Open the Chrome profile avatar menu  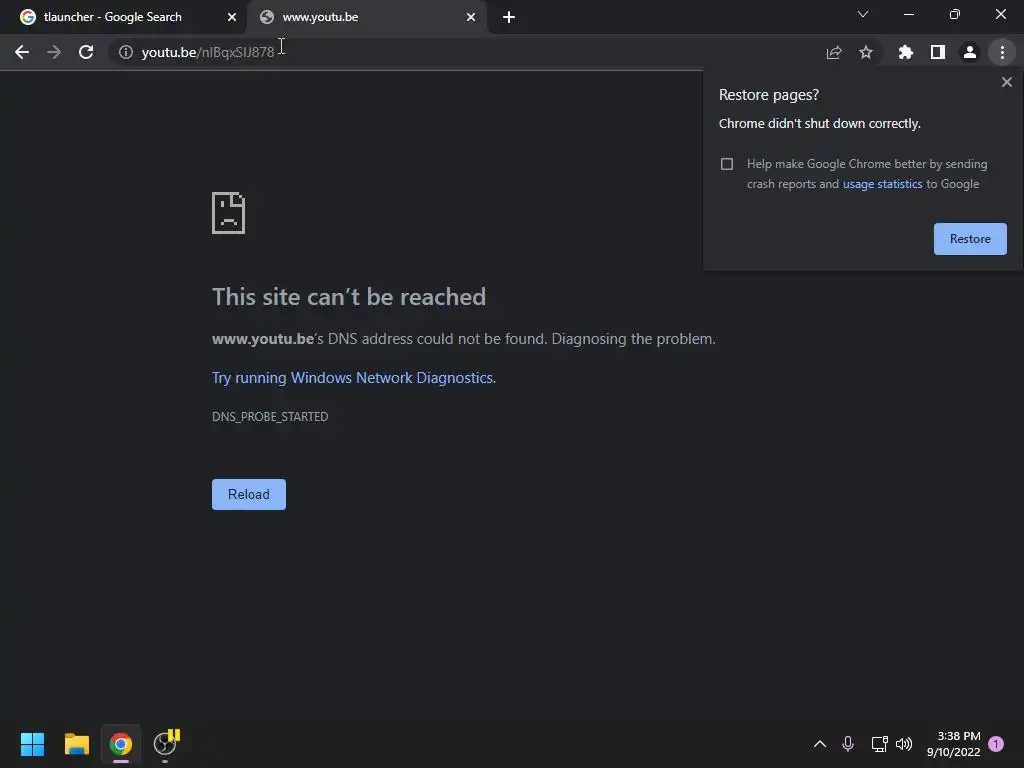[970, 52]
